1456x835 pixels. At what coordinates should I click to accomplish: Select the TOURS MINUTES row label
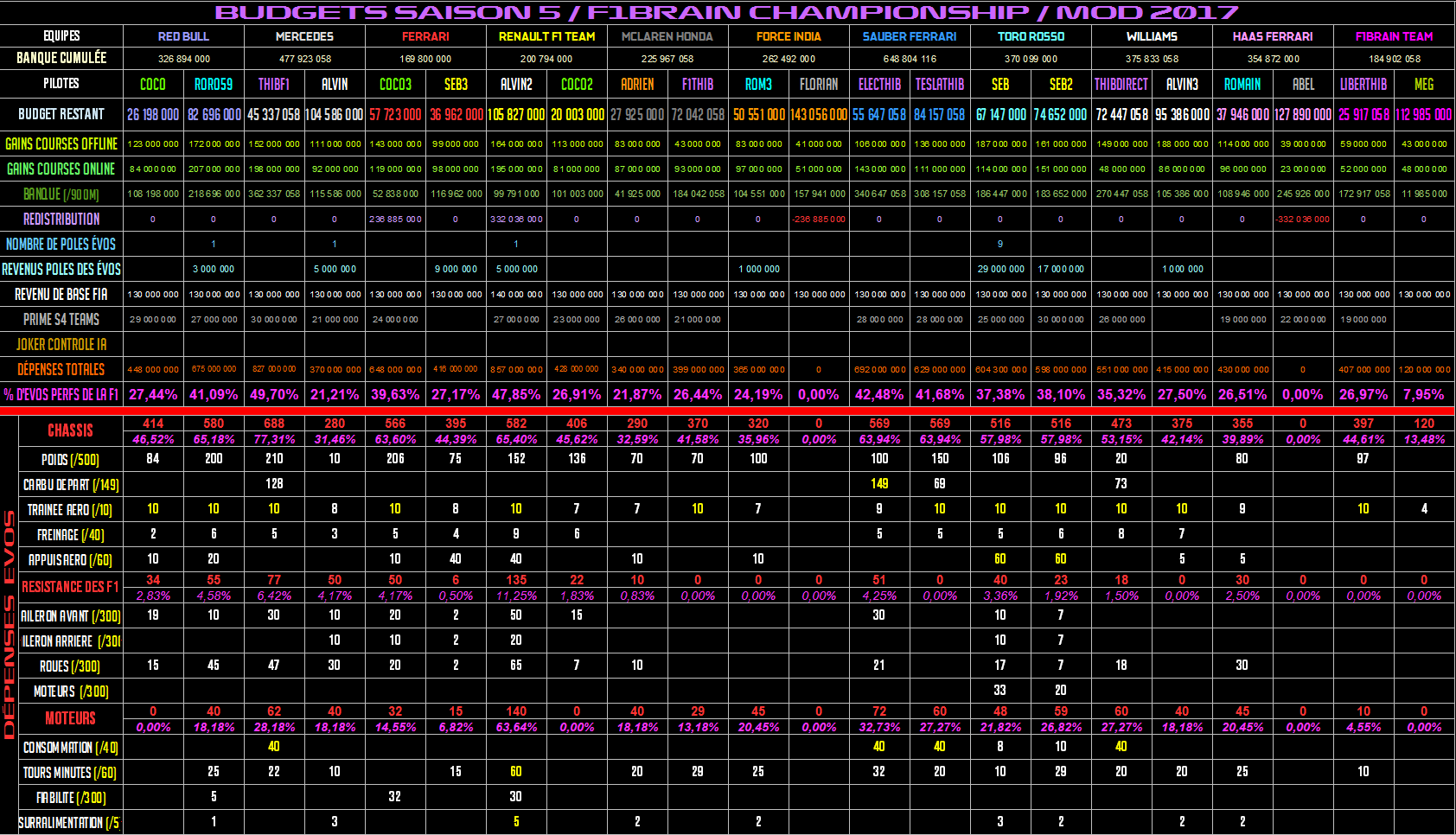tap(69, 772)
